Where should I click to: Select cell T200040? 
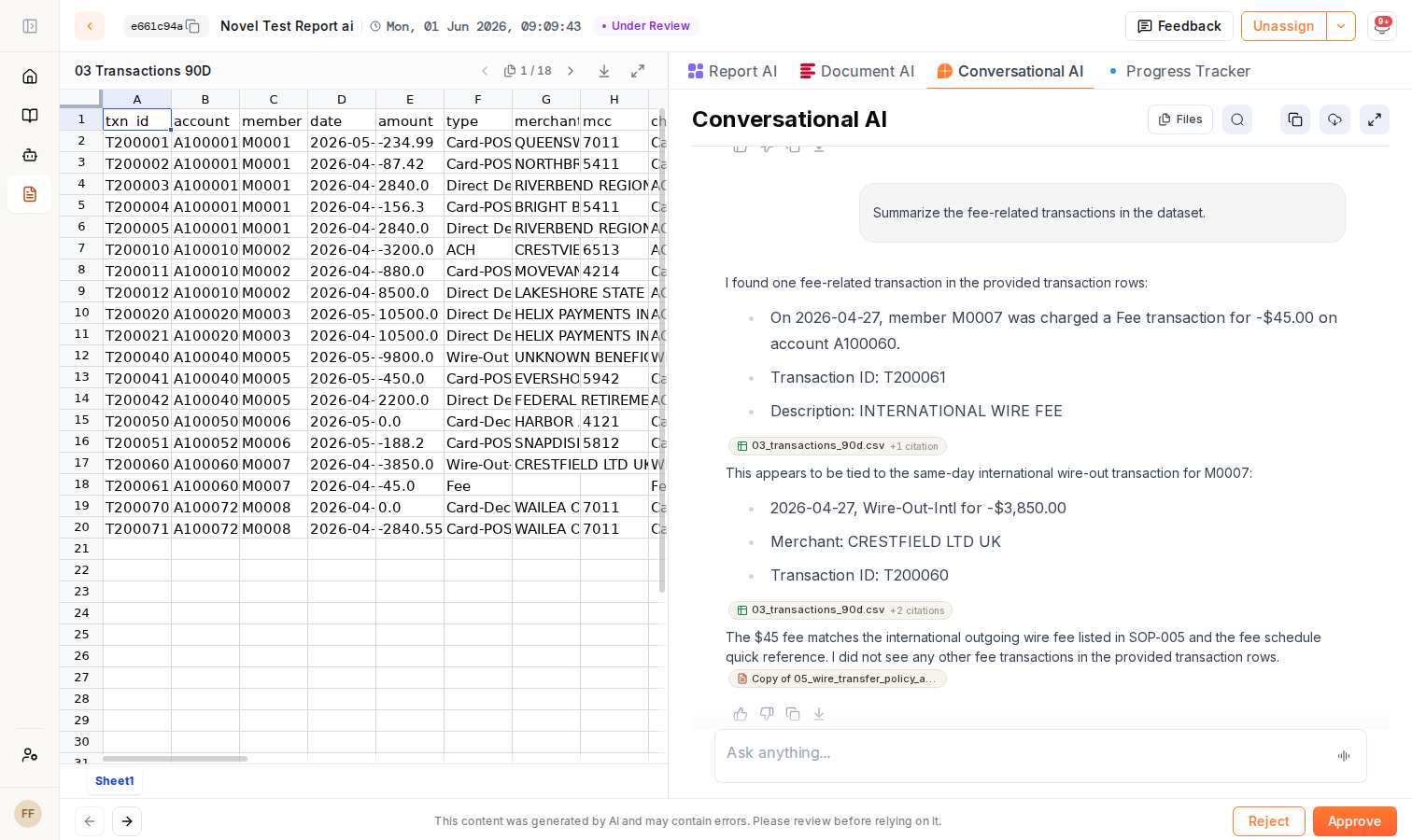click(137, 357)
